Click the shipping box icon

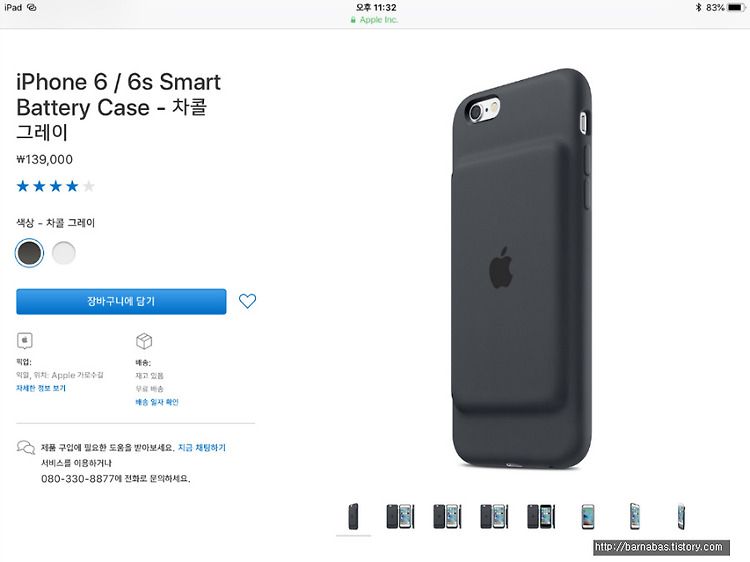click(x=144, y=341)
